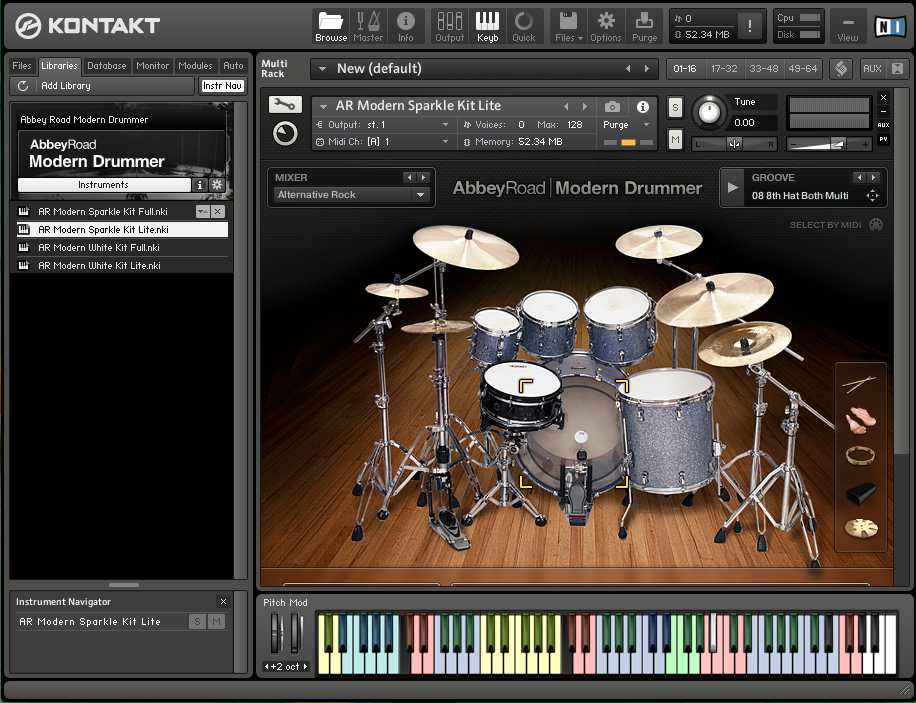Click the NI logo icon
Screen dimensions: 916x703
[890, 26]
